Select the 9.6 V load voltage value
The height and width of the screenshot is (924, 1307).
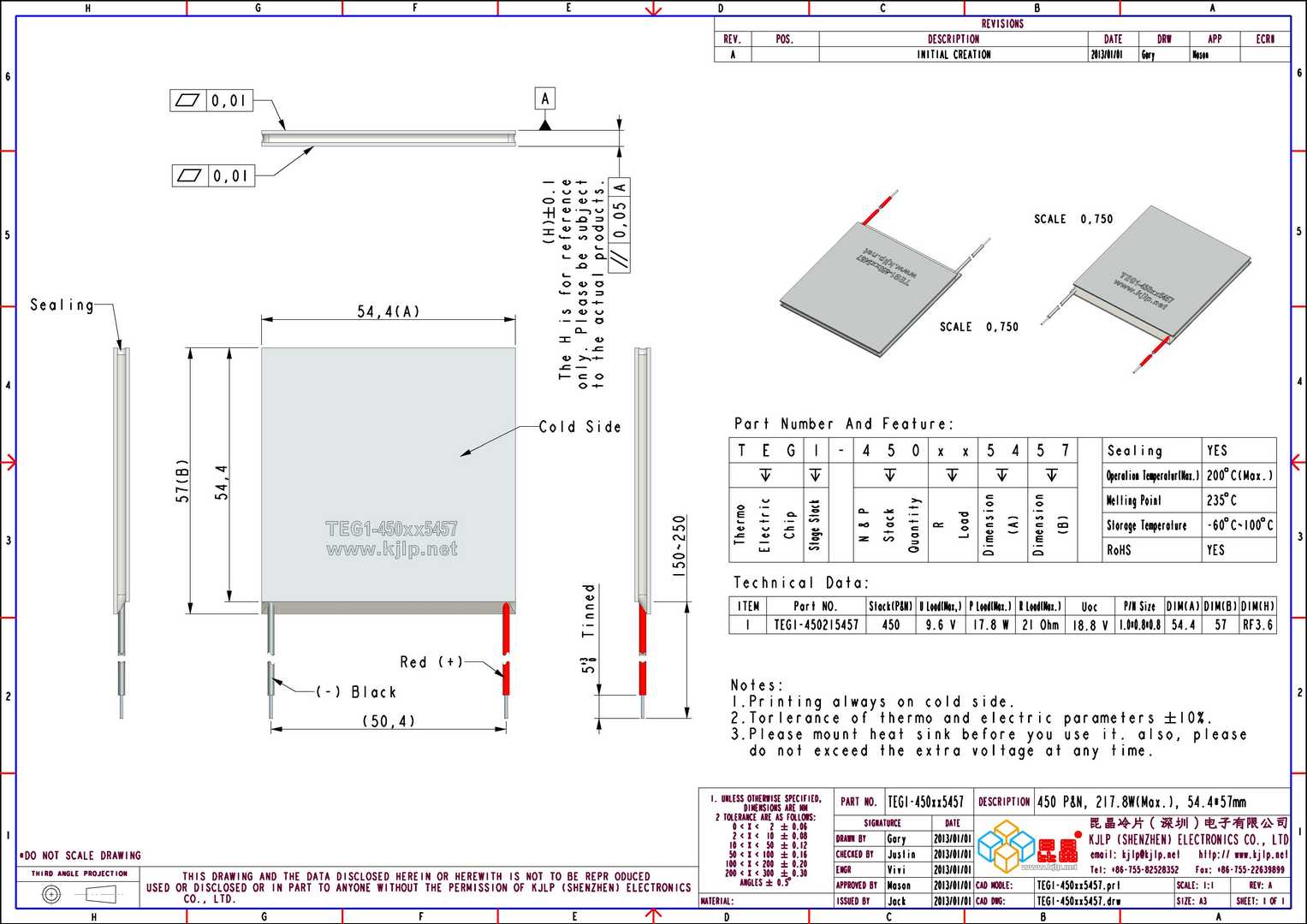pos(941,625)
